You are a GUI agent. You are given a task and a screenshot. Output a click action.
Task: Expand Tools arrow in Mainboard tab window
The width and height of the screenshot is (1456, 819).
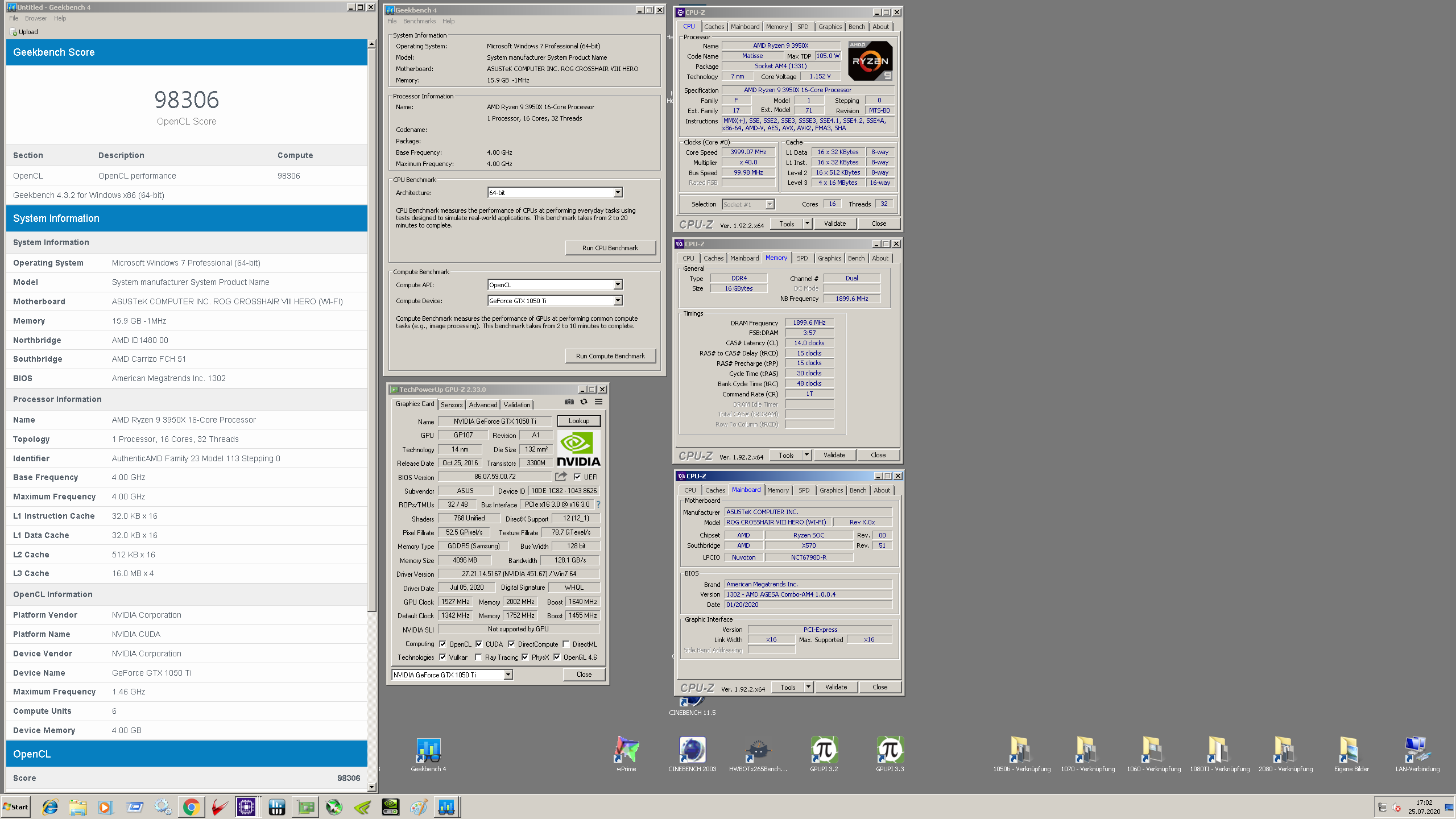pos(808,687)
